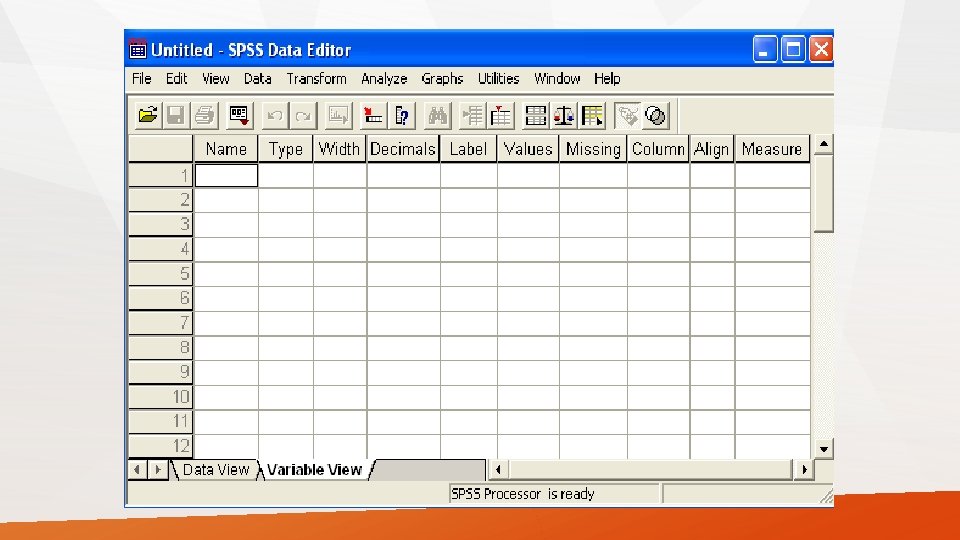Click the Name column header
The image size is (960, 540).
(x=226, y=149)
